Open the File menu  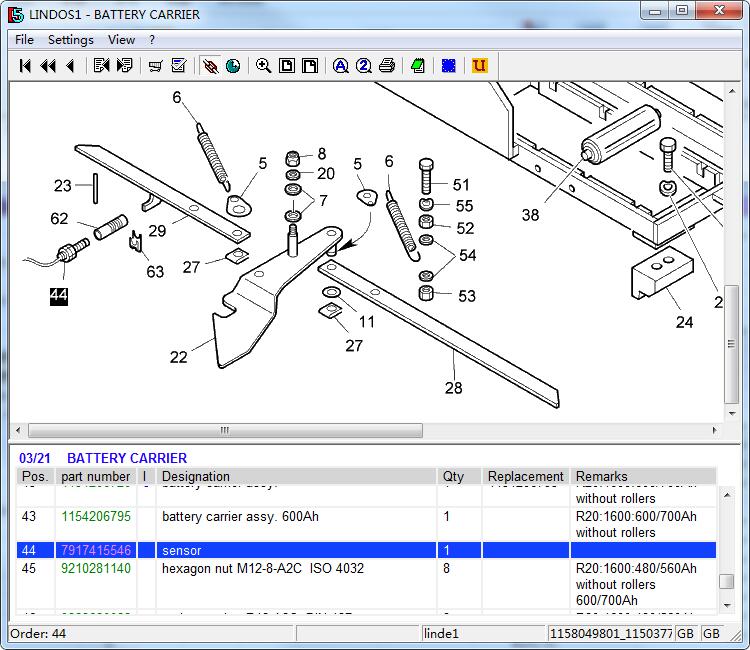24,40
